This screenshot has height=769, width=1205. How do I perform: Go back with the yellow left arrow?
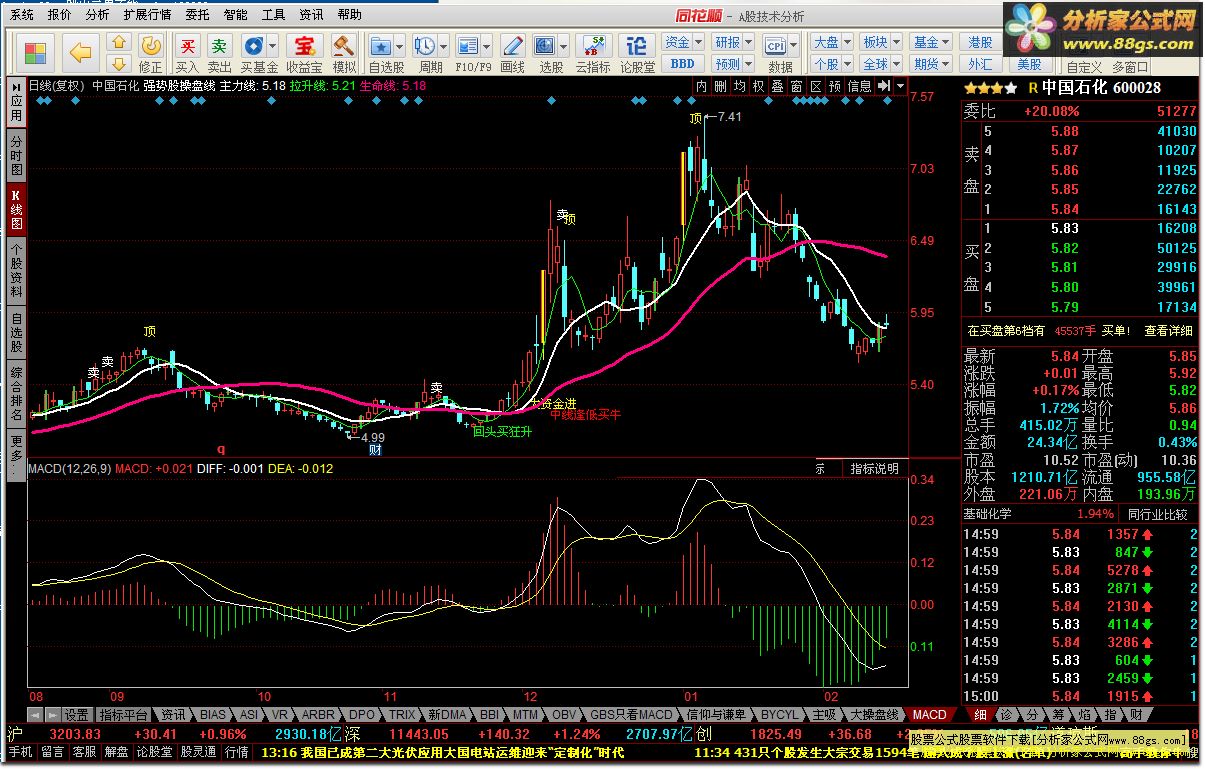81,52
